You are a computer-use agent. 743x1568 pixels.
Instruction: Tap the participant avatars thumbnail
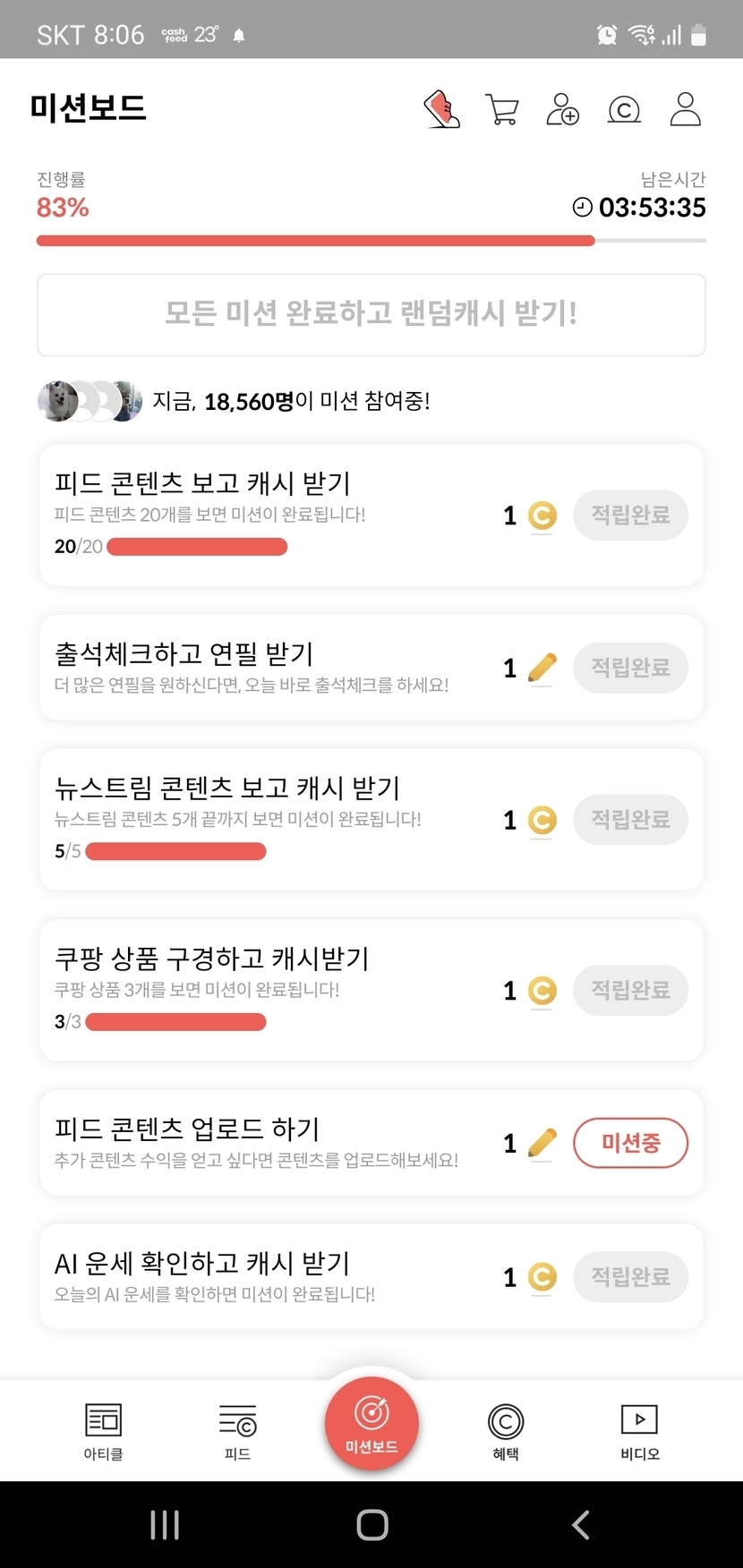[90, 401]
